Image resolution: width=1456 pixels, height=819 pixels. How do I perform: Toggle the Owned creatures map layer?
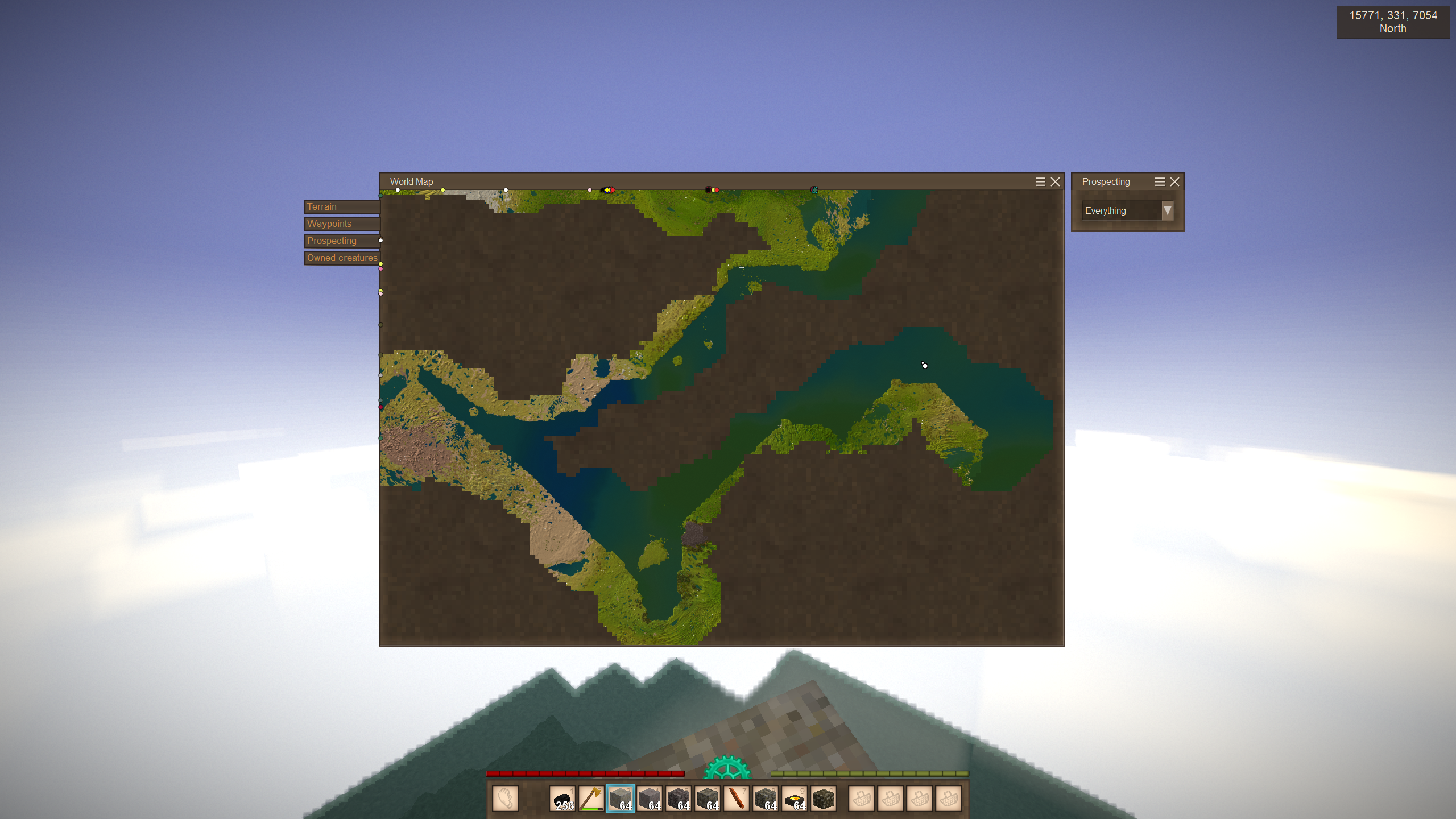point(341,258)
